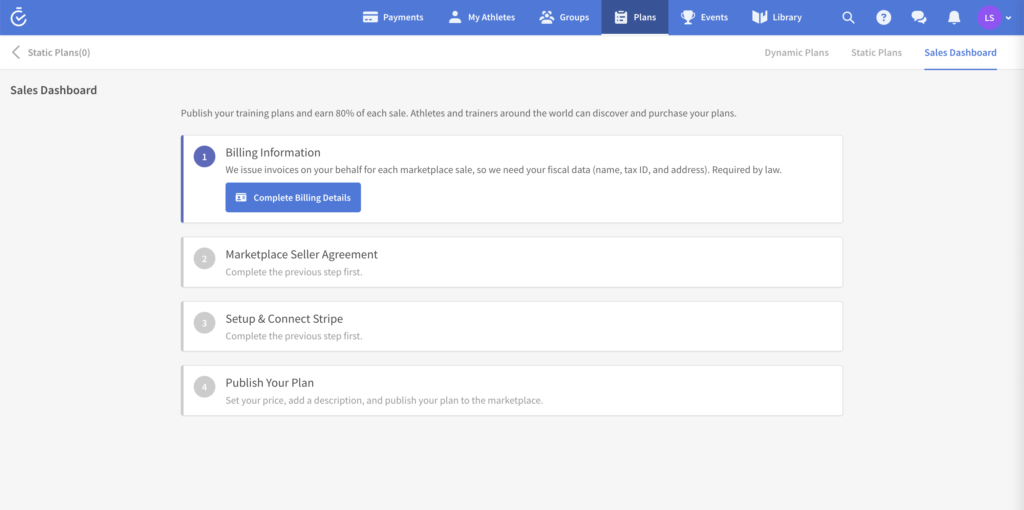This screenshot has height=510, width=1024.
Task: Select the Sales Dashboard tab
Action: coord(960,53)
